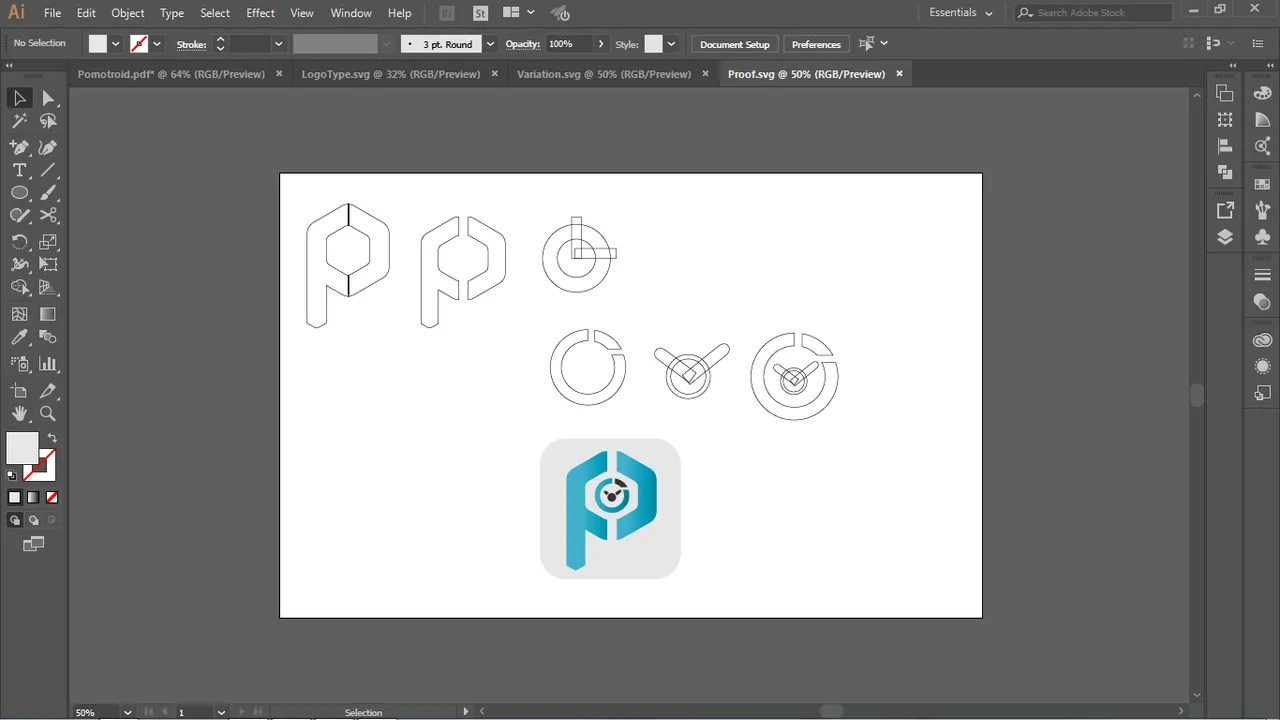
Task: Select the Scale tool
Action: click(x=48, y=242)
